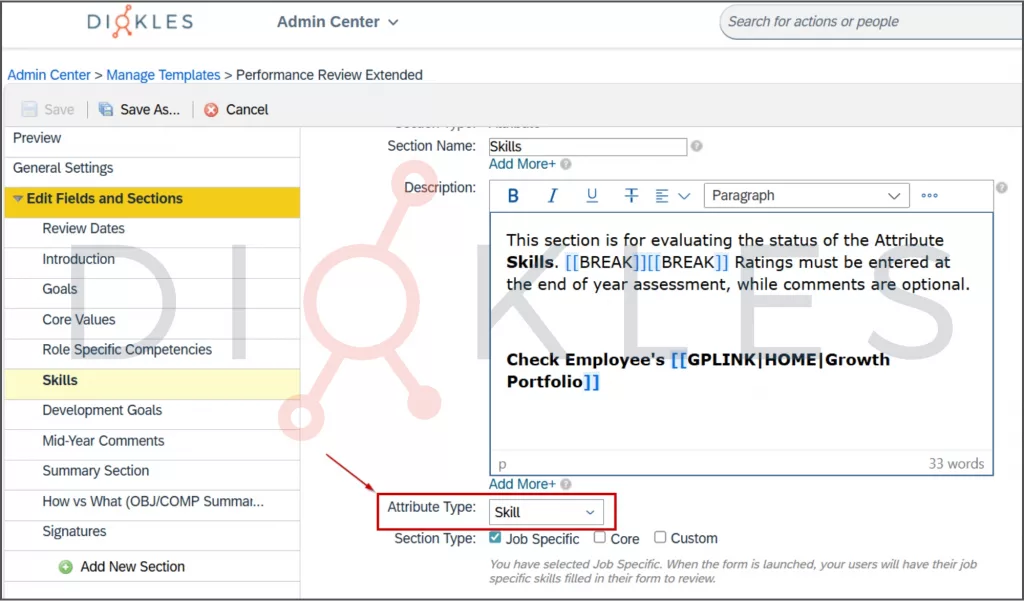Check the Custom section type checkbox
The image size is (1024, 601).
tap(660, 538)
